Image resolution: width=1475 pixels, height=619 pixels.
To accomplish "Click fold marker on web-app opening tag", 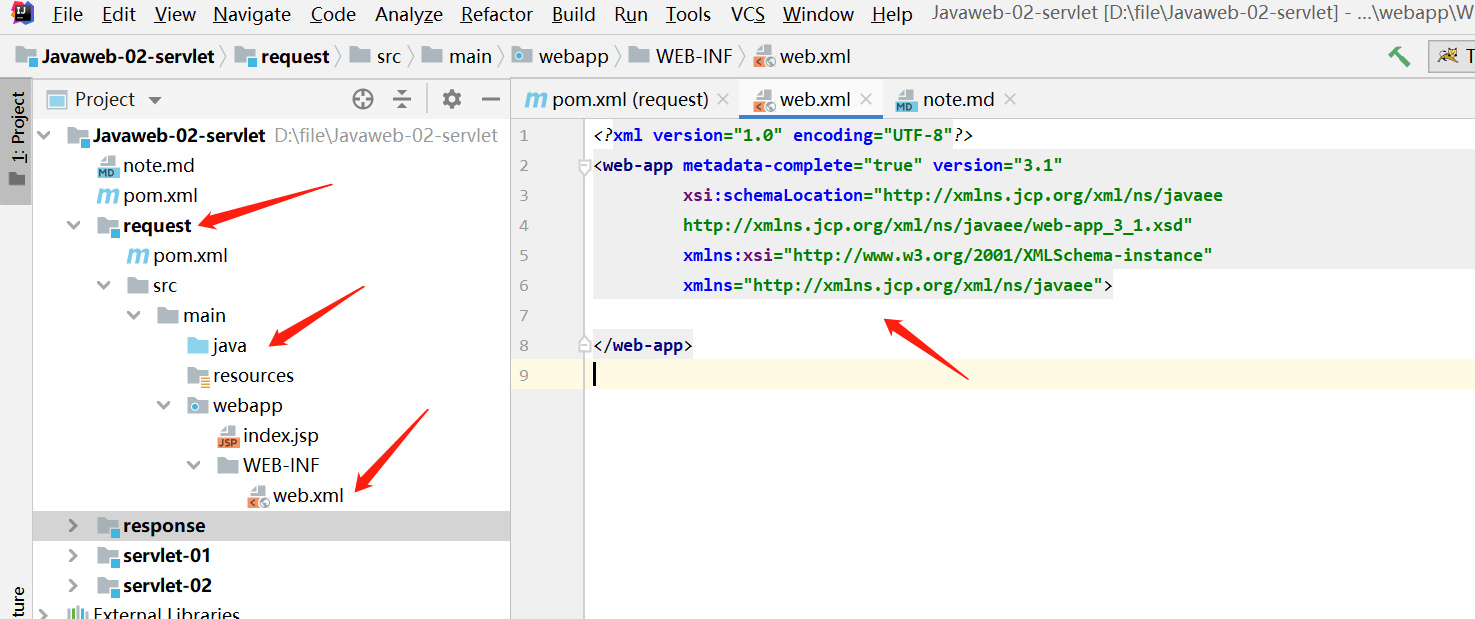I will (x=585, y=167).
